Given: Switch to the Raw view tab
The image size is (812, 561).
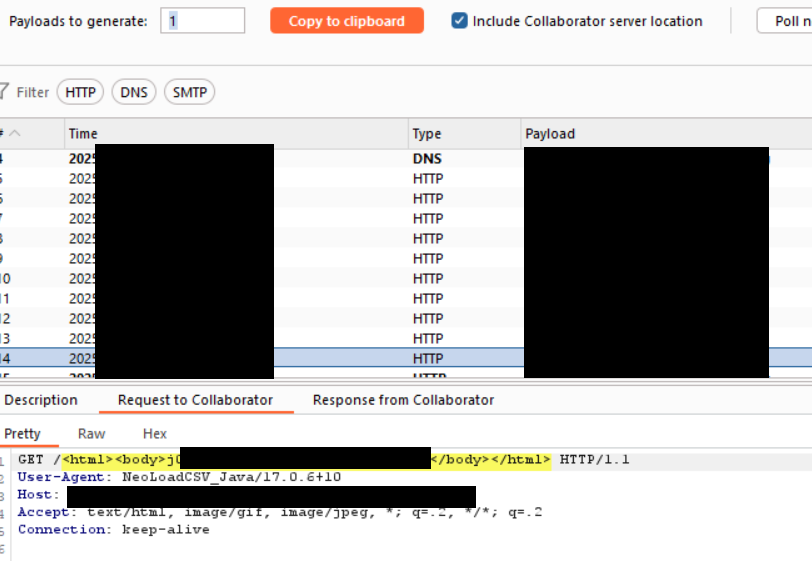Looking at the screenshot, I should pos(91,433).
